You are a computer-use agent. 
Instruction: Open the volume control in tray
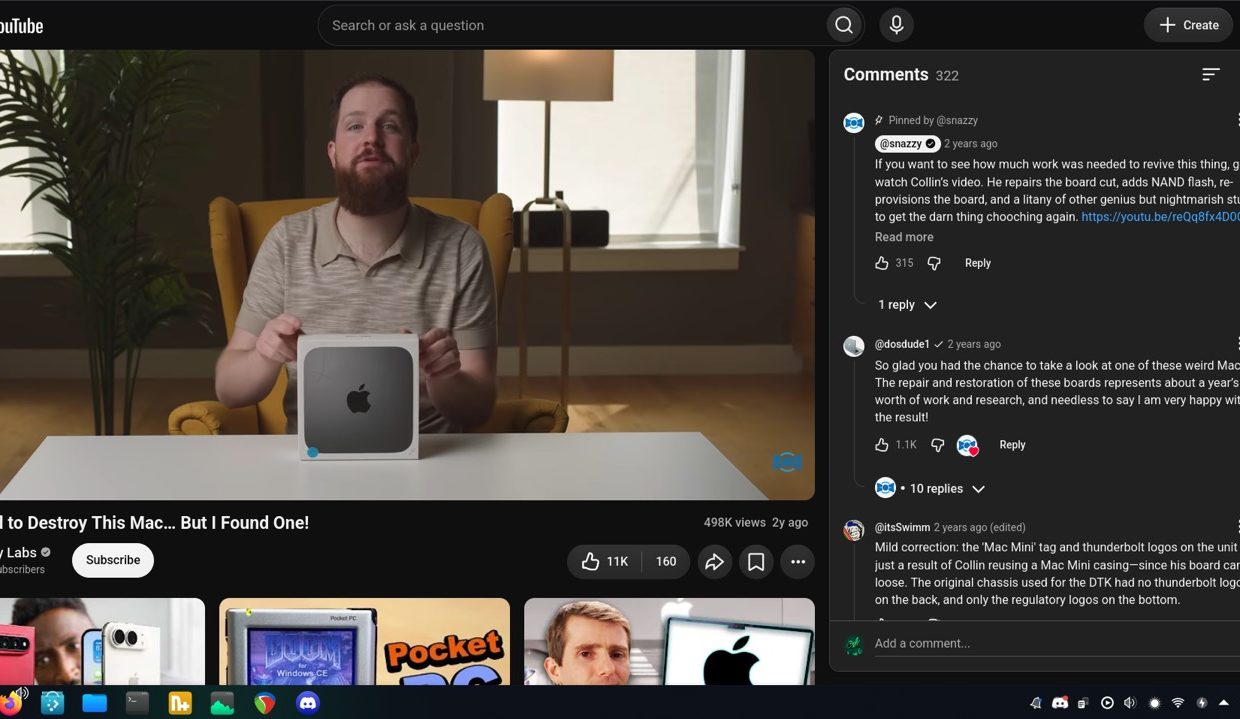(x=1130, y=703)
